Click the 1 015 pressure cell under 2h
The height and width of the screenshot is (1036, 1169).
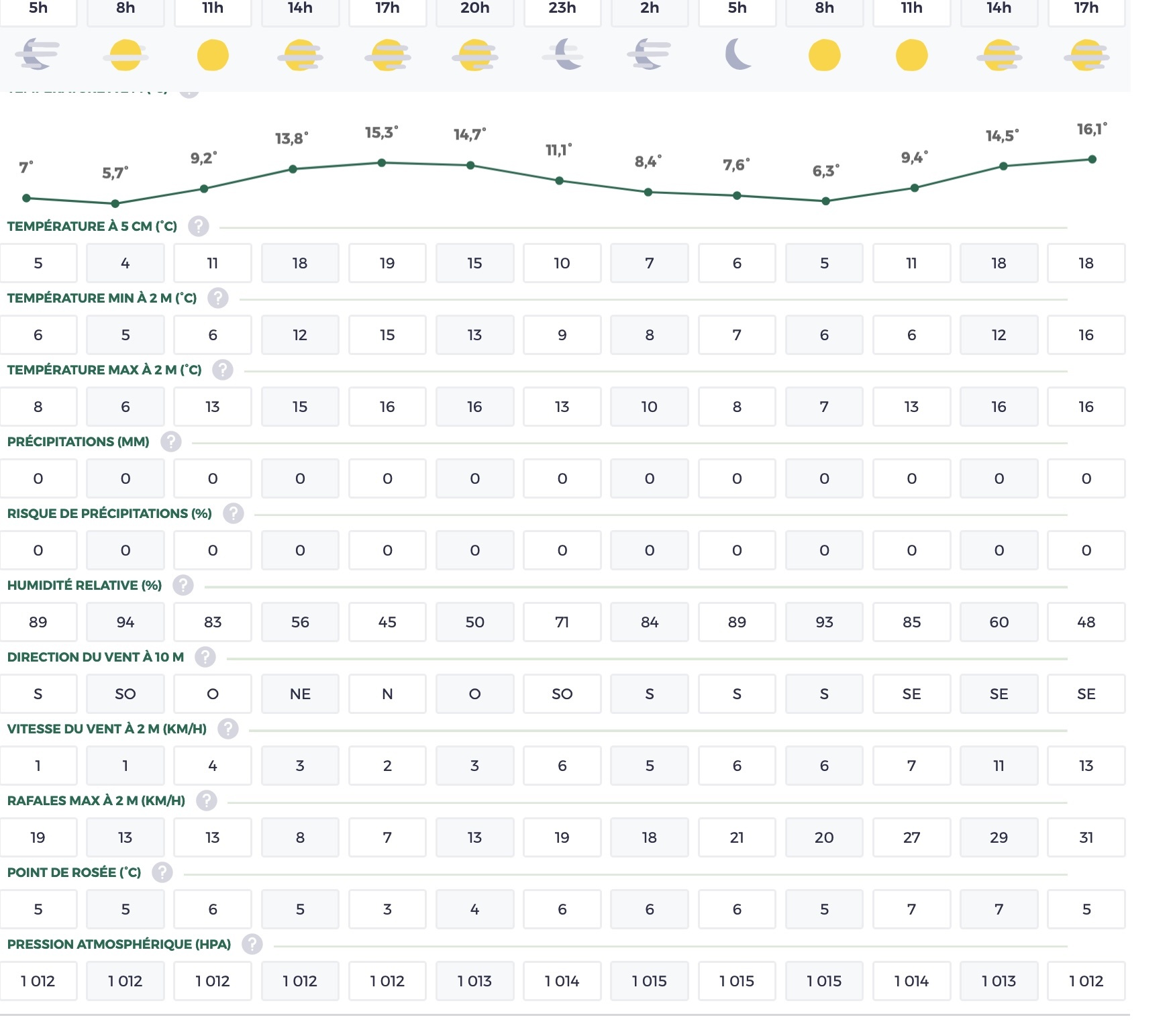coord(650,981)
